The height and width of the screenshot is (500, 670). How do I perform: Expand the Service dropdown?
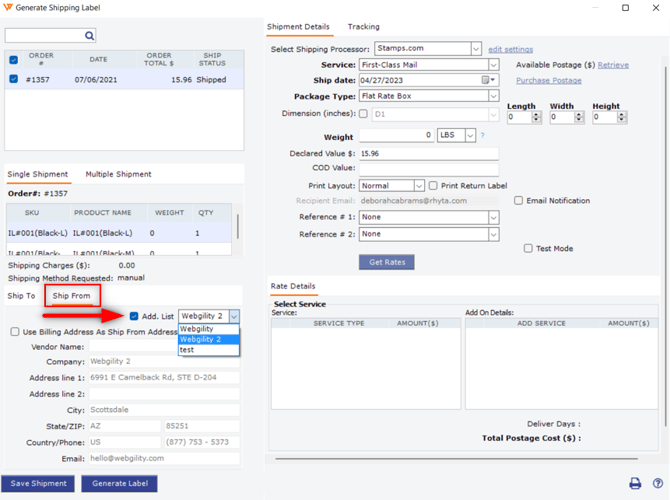tap(493, 65)
